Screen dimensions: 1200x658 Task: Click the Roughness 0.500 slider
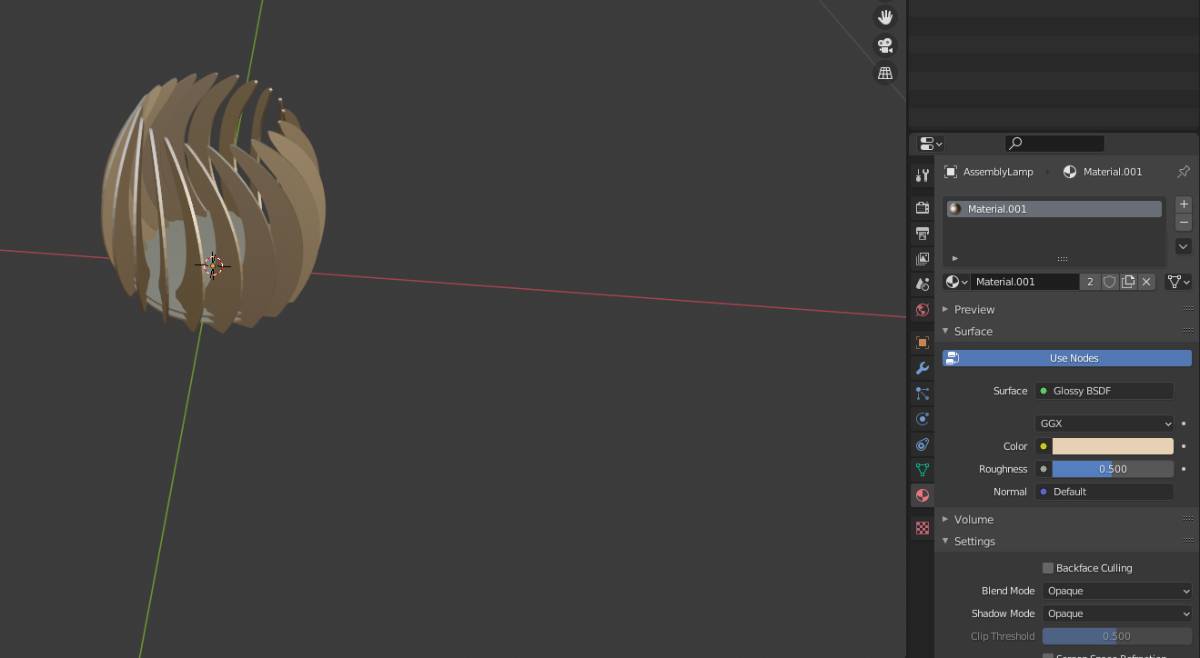tap(1112, 469)
